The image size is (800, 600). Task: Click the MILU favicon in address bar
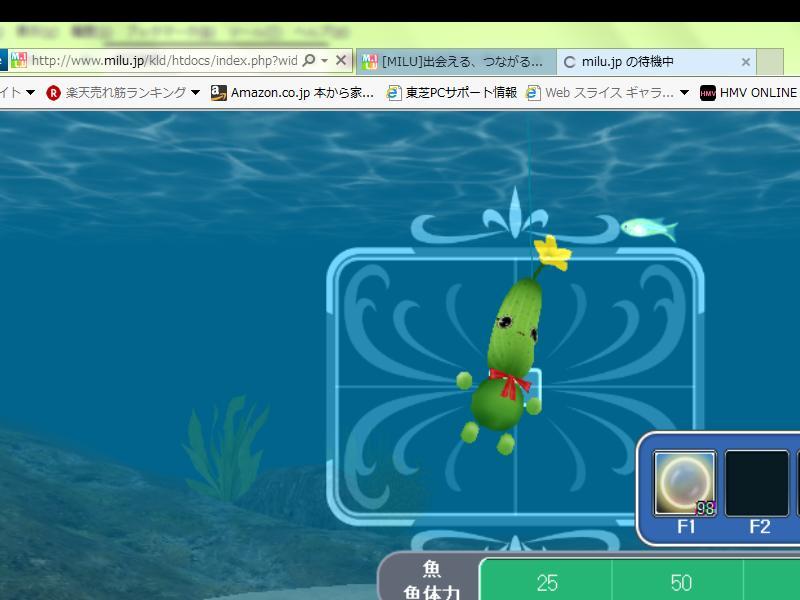pyautogui.click(x=18, y=60)
